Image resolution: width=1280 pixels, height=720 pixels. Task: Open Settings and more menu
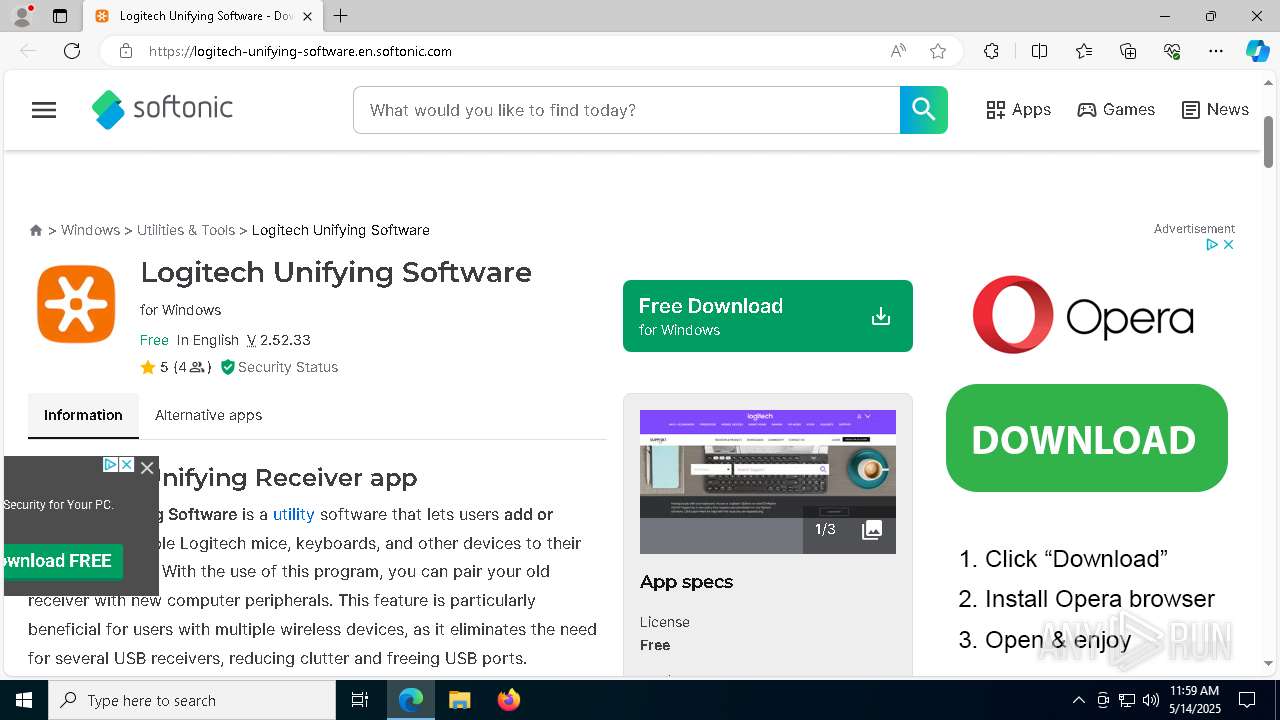click(1216, 51)
